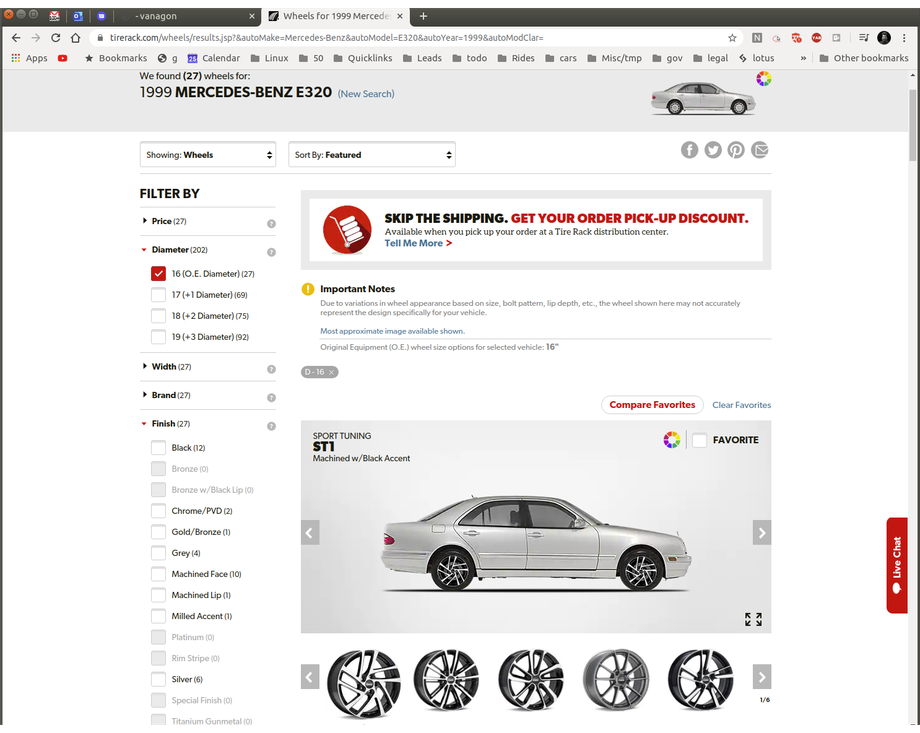Image resolution: width=920 pixels, height=733 pixels.
Task: Uncheck 16 (O.E. Diameter) filter
Action: pos(158,273)
